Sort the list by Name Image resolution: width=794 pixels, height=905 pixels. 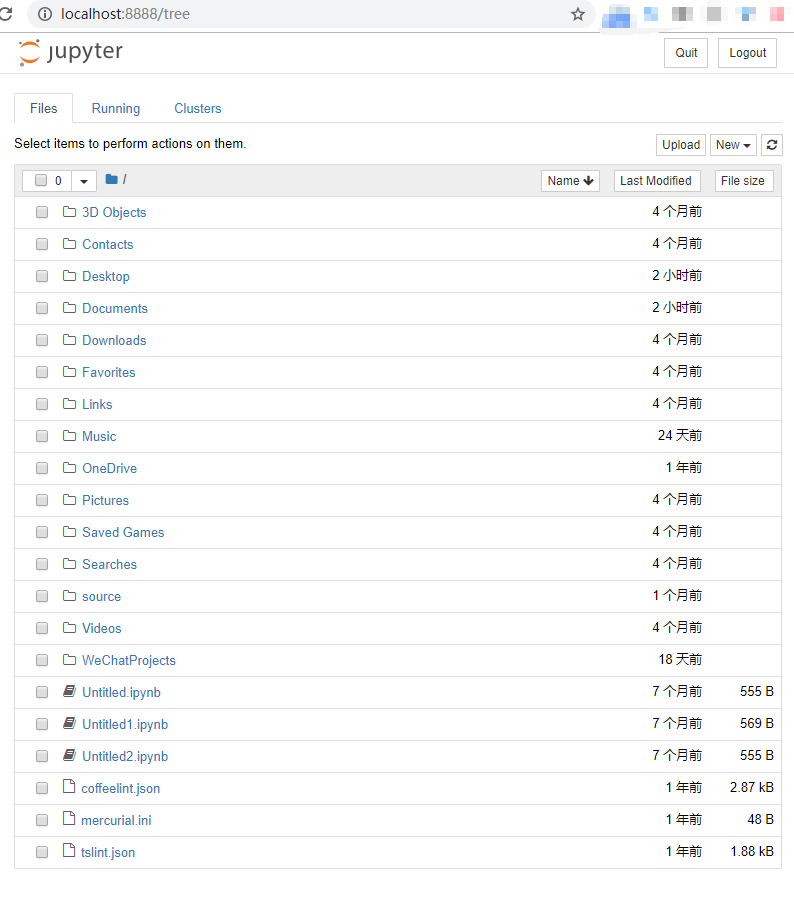[x=570, y=181]
